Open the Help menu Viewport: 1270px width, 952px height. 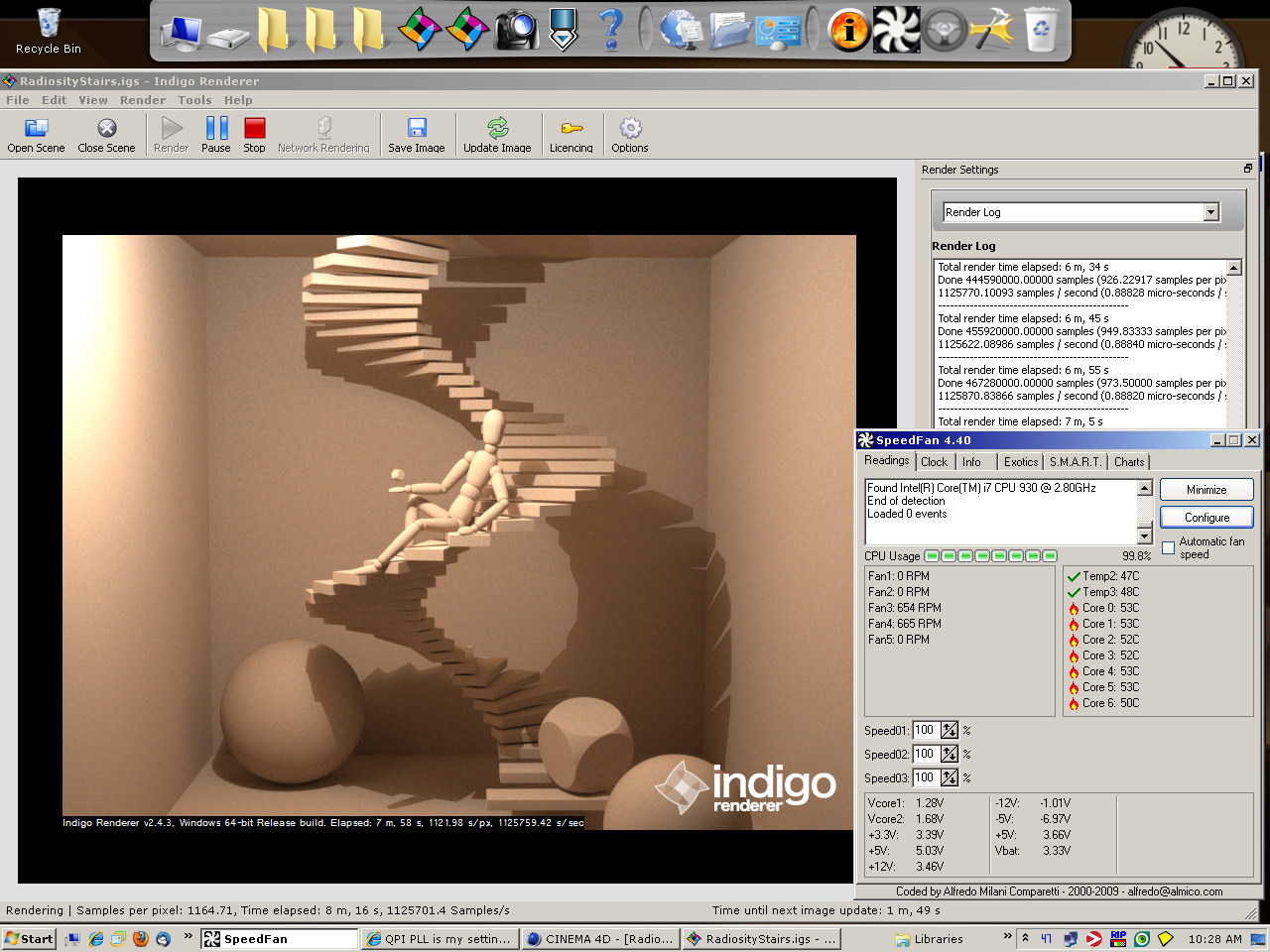coord(238,100)
